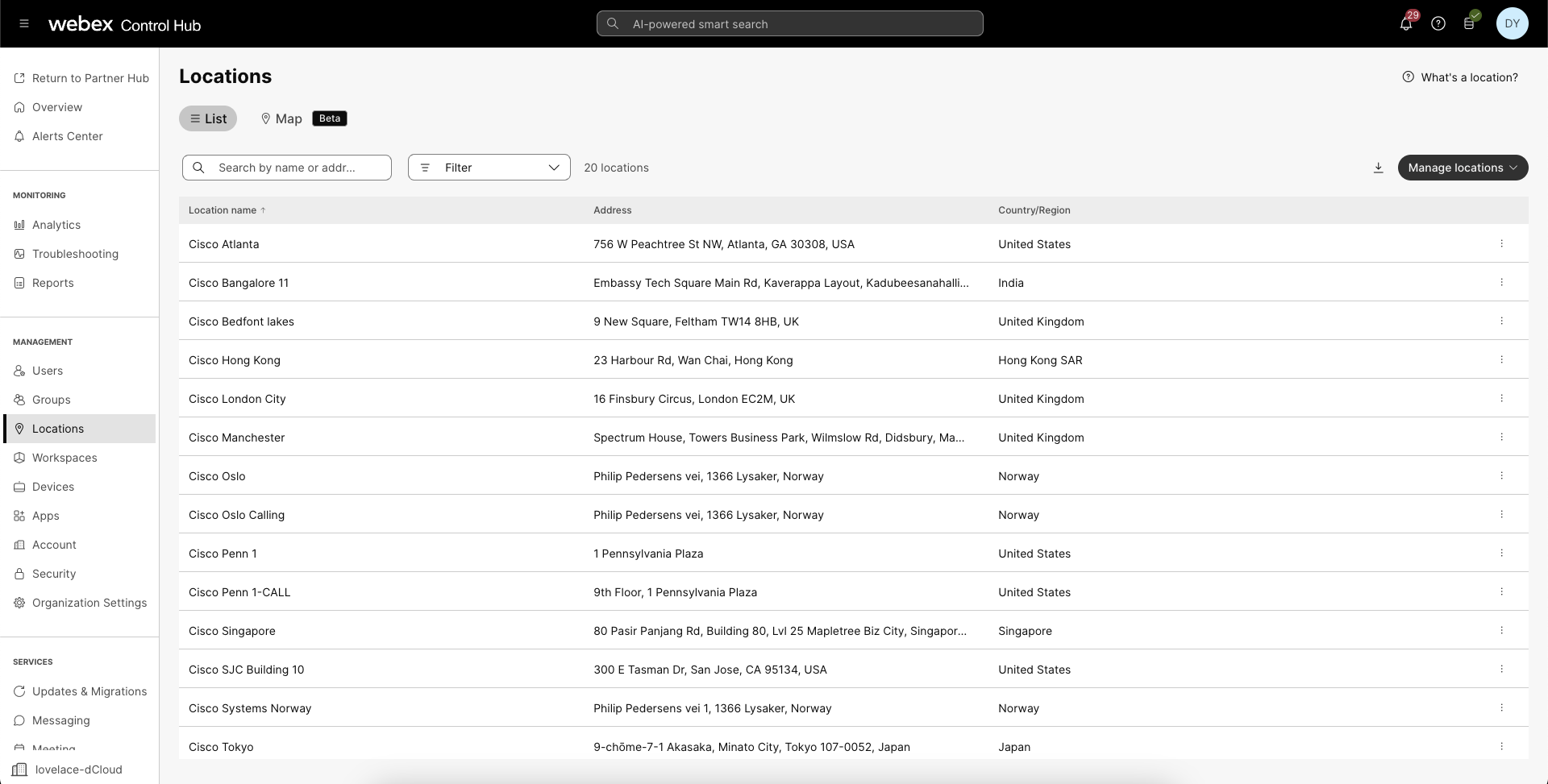Open the tasks status icon with green checkmark
This screenshot has height=784, width=1548.
point(1469,23)
